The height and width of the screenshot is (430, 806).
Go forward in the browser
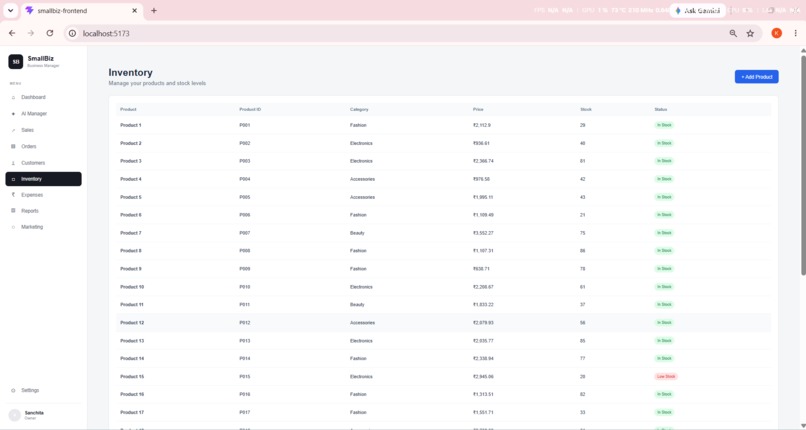pyautogui.click(x=30, y=33)
